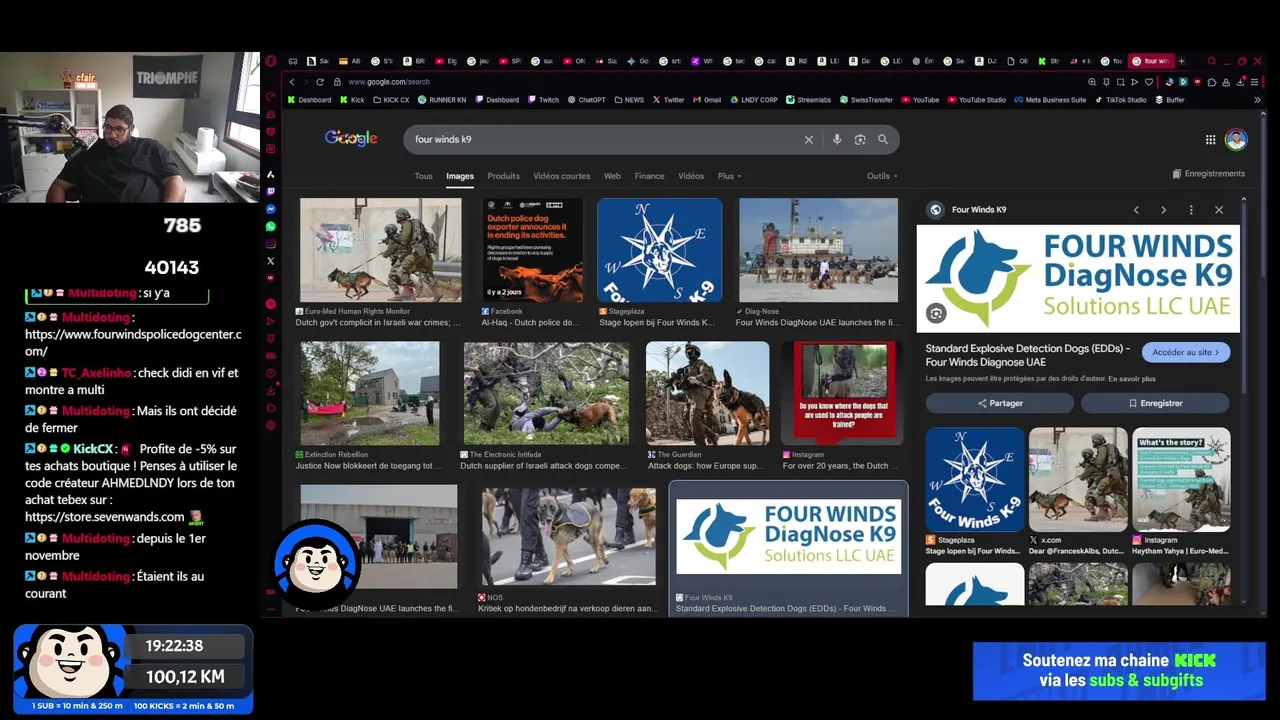Viewport: 1280px width, 720px height.
Task: Open the Kick bookmark
Action: coord(352,100)
